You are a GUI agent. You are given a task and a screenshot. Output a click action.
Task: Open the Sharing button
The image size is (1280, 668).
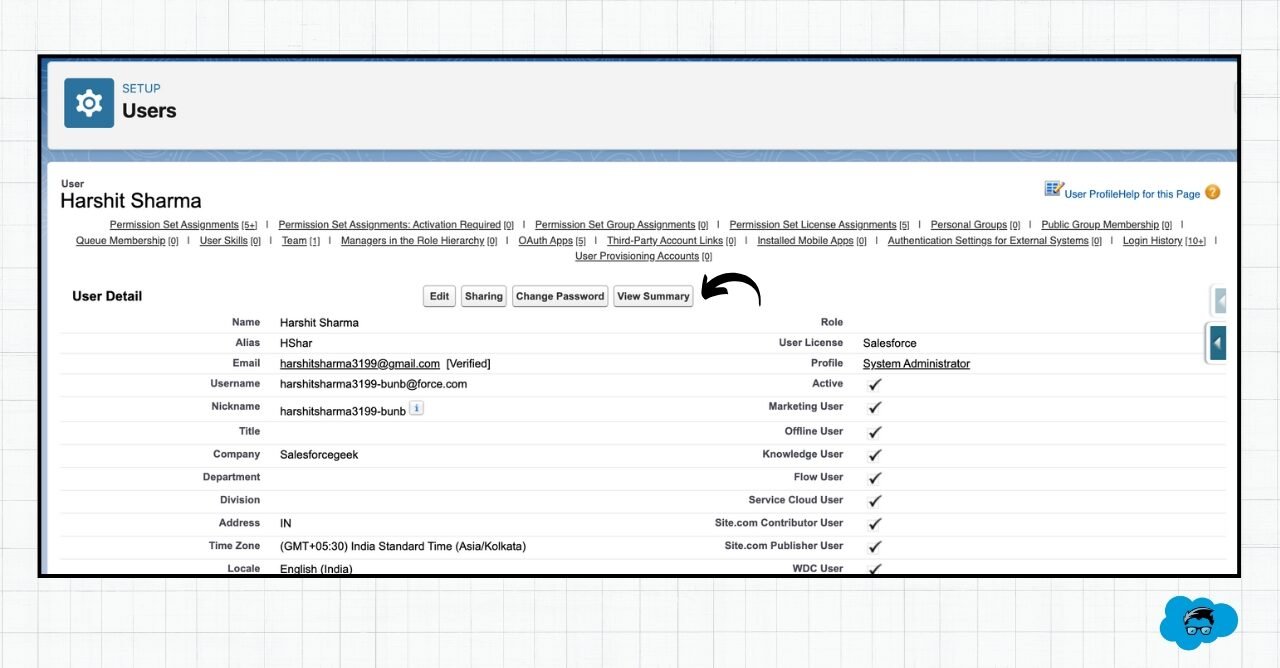coord(484,296)
